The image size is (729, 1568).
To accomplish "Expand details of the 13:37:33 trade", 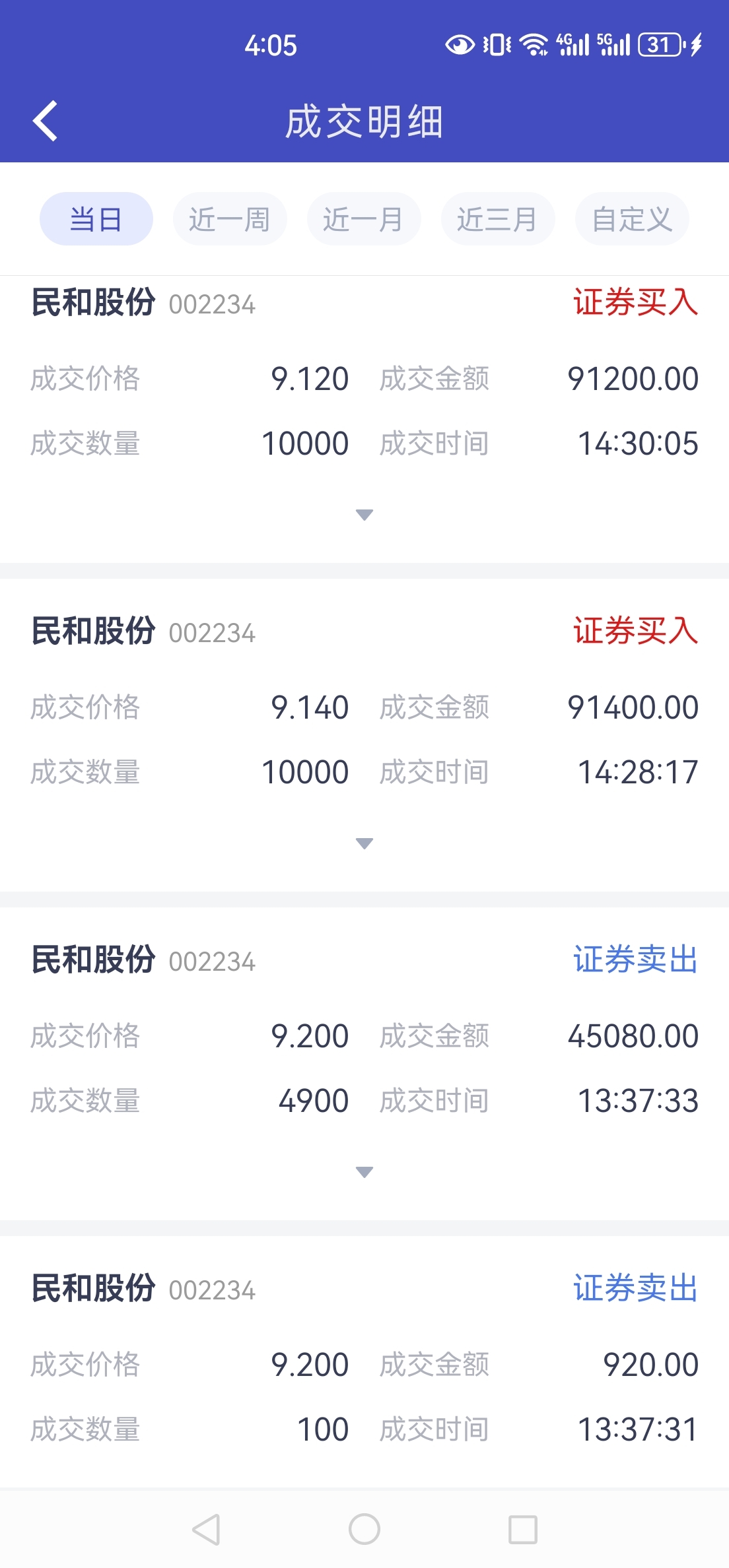I will coord(364,1172).
